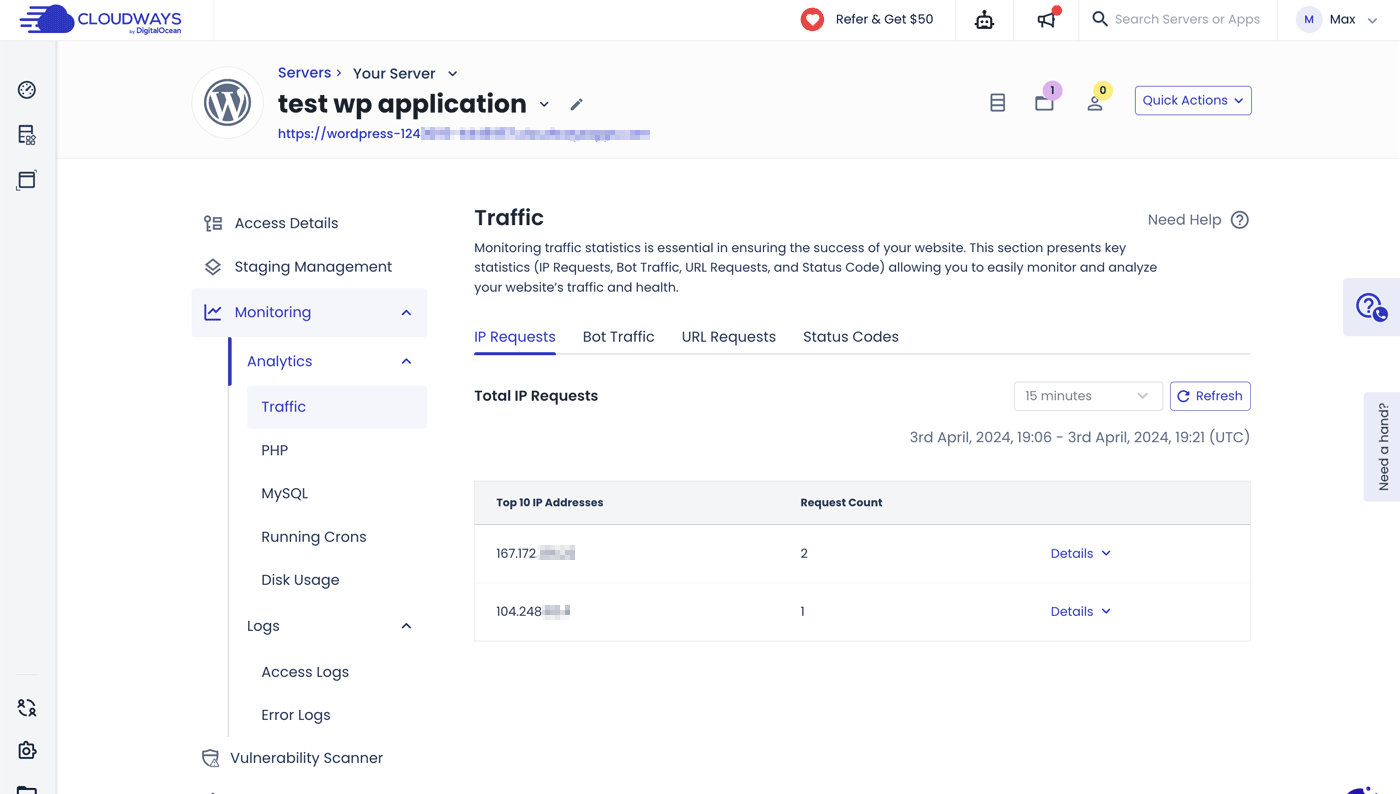The width and height of the screenshot is (1400, 794).
Task: Collapse the Monitoring section chevron
Action: coord(406,313)
